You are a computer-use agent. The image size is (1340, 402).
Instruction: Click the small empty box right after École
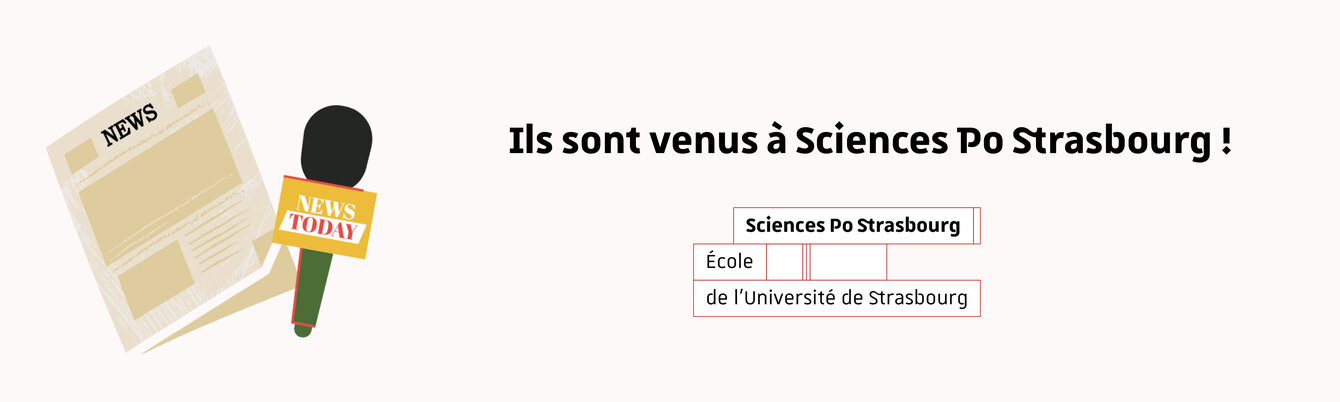[785, 262]
